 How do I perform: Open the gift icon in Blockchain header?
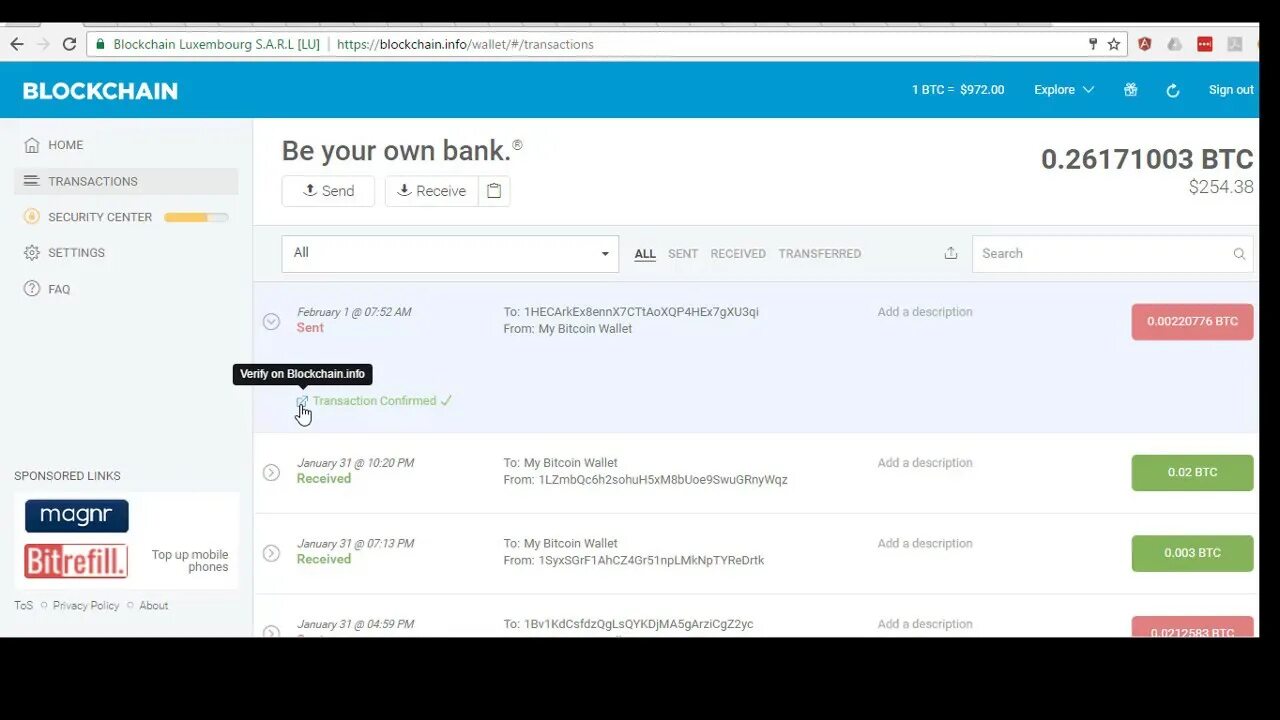click(x=1130, y=90)
